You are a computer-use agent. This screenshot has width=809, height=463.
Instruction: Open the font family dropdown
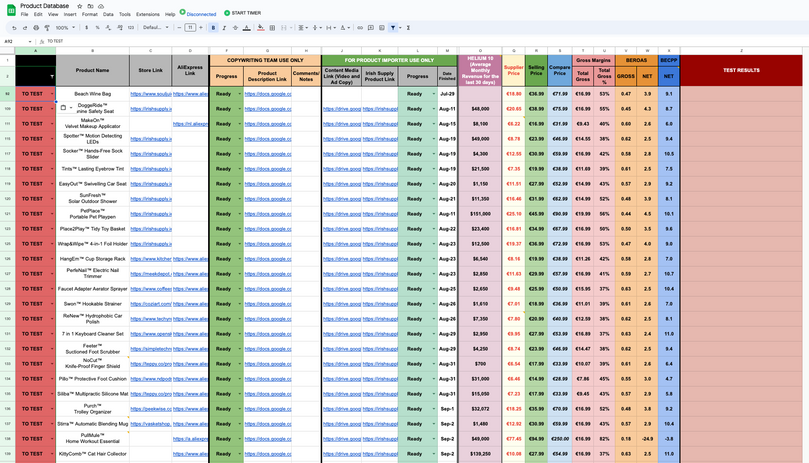tap(156, 28)
